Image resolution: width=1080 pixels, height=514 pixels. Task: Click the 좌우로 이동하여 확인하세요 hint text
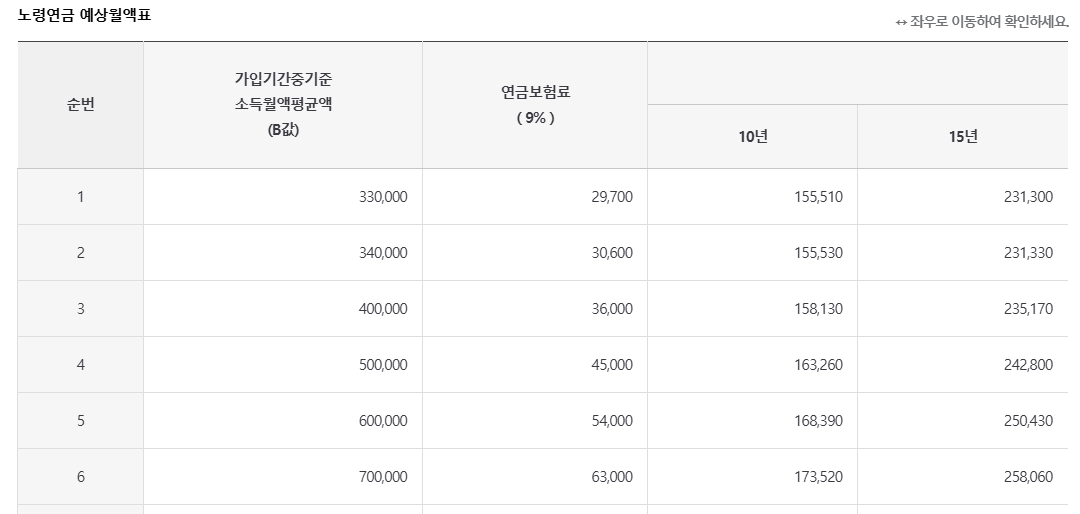click(x=989, y=22)
